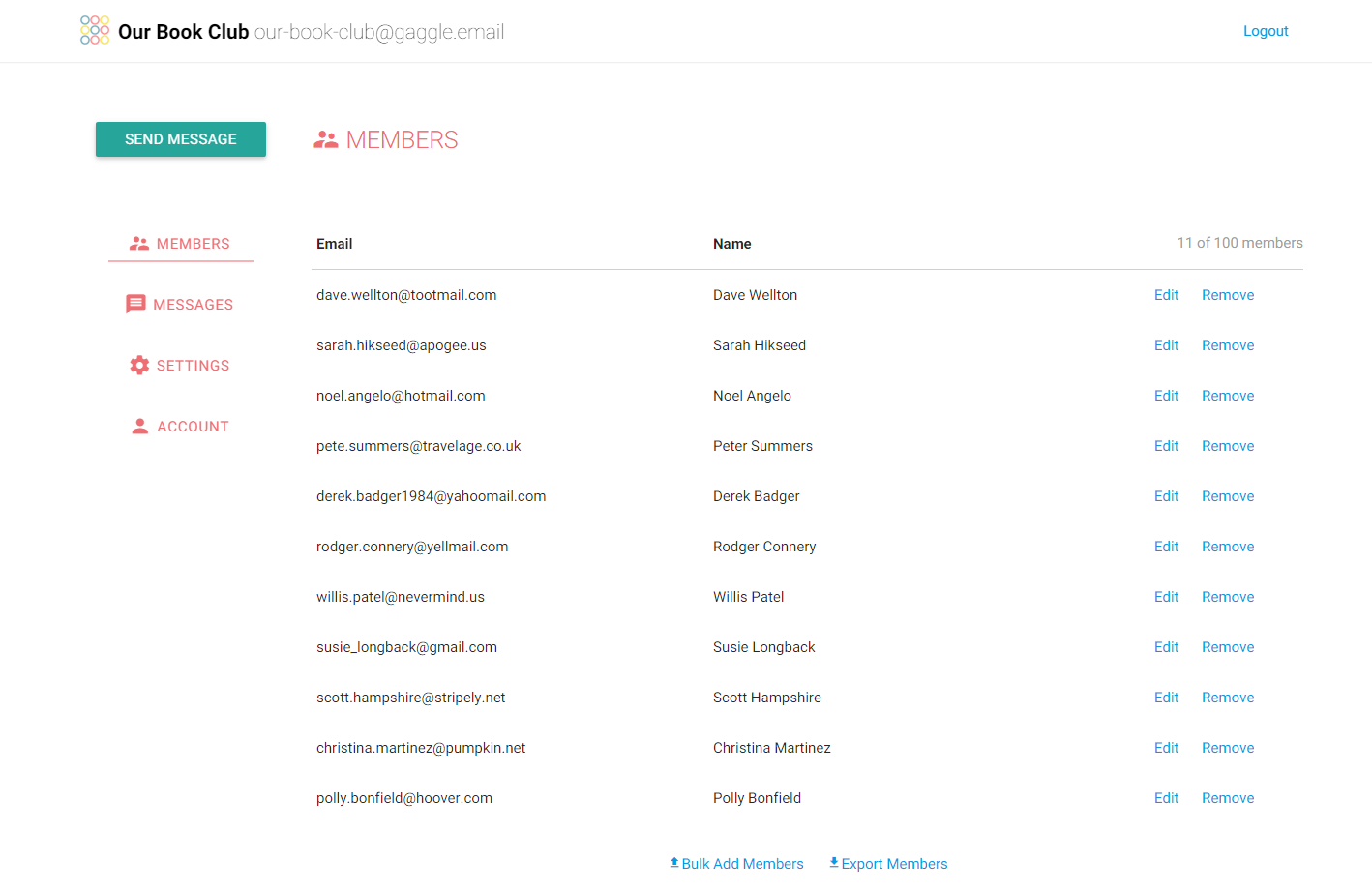Screen dimensions: 1372x891
Task: Edit Sarah Hikseed's entry
Action: 1166,345
